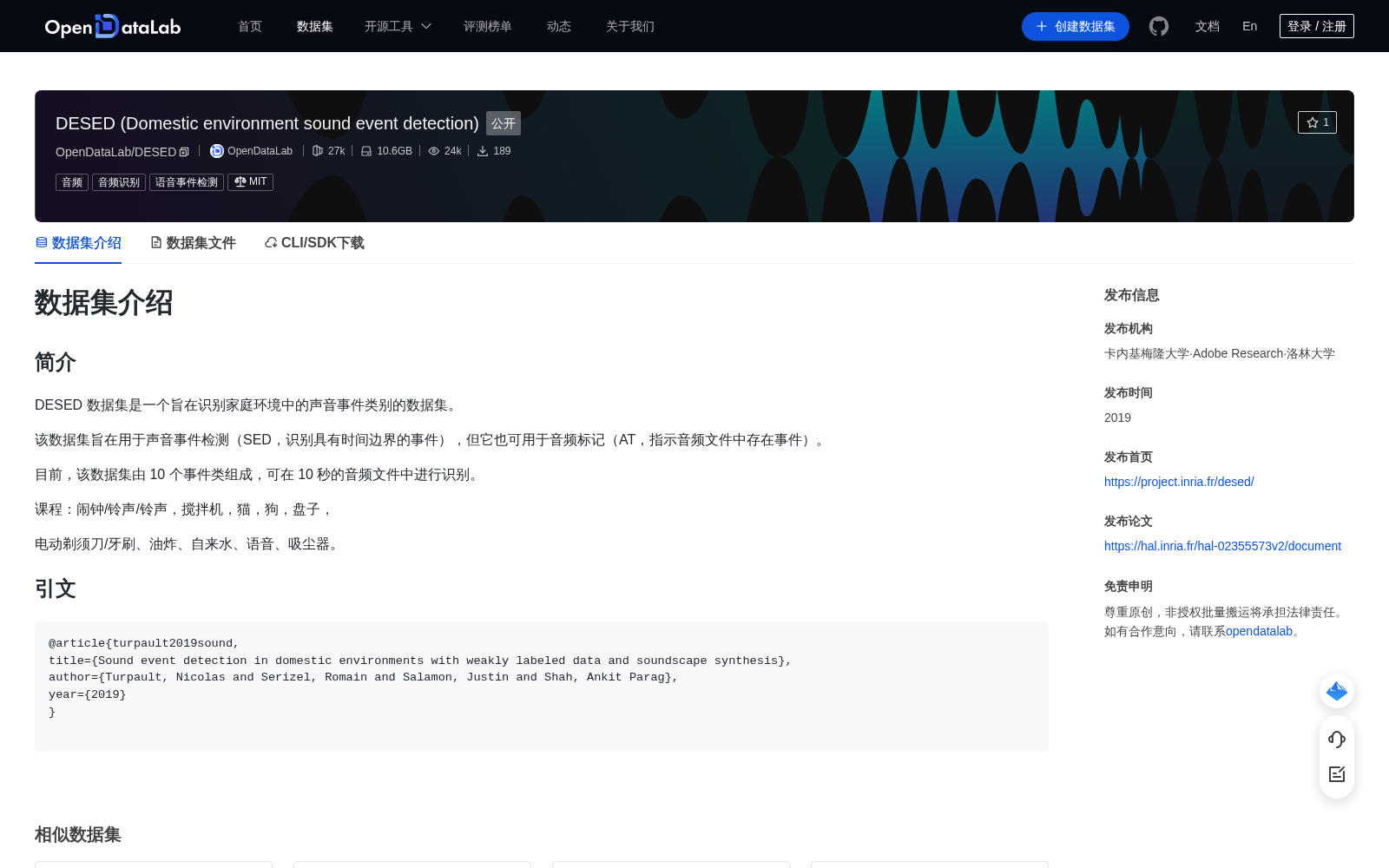Switch to the 数据集文件 tab
Screen dimensions: 1389x868
point(193,243)
